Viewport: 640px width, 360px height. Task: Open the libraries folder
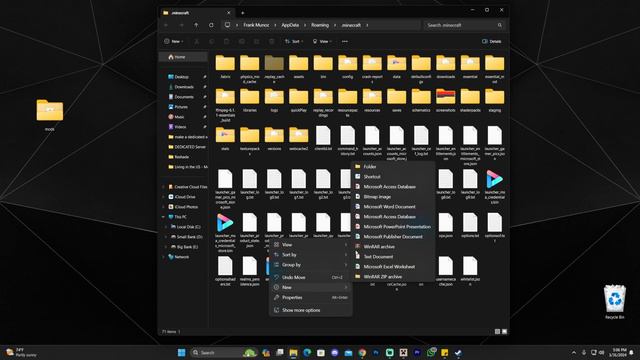tap(249, 100)
